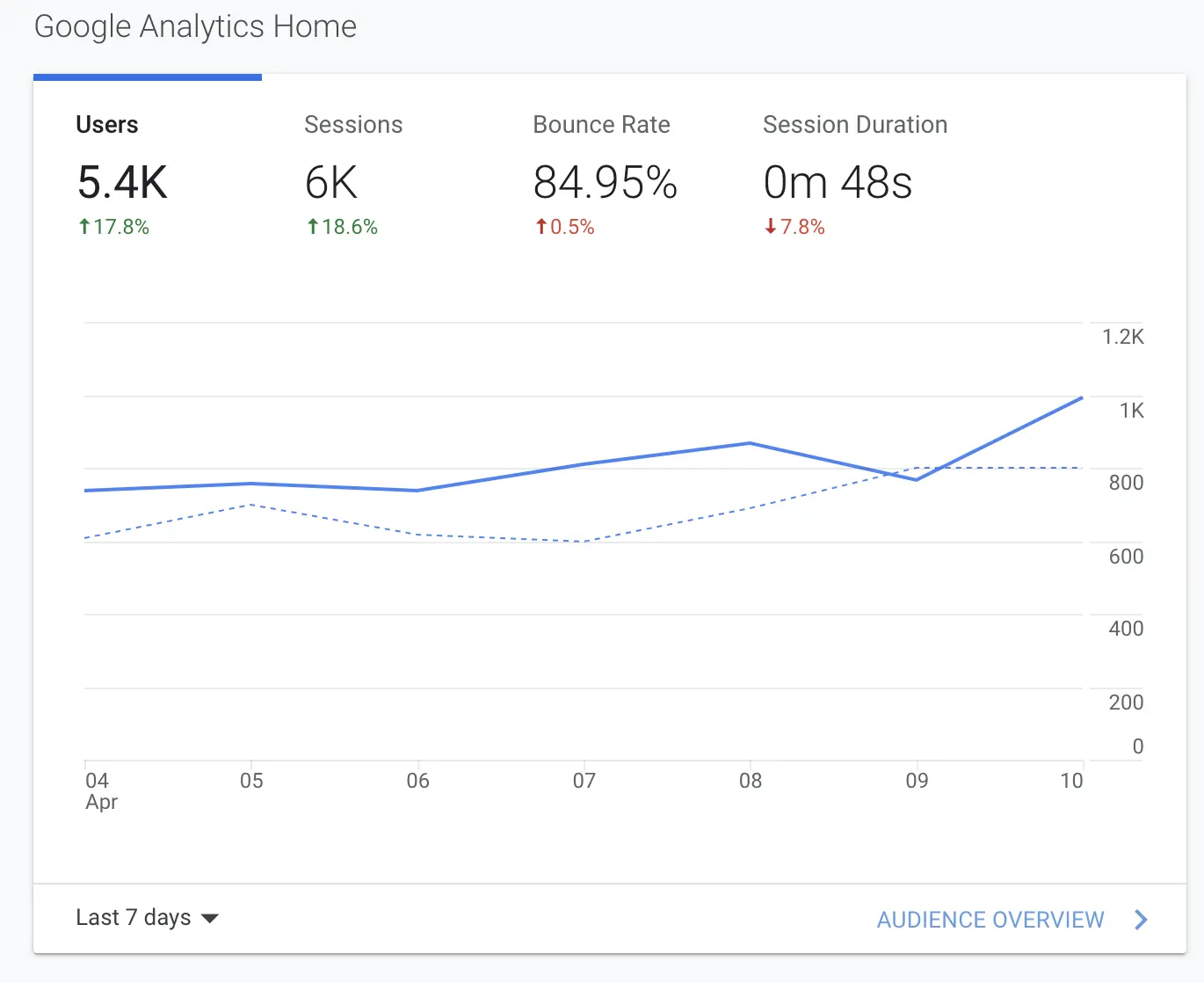
Task: Click the 6K sessions value
Action: [331, 183]
